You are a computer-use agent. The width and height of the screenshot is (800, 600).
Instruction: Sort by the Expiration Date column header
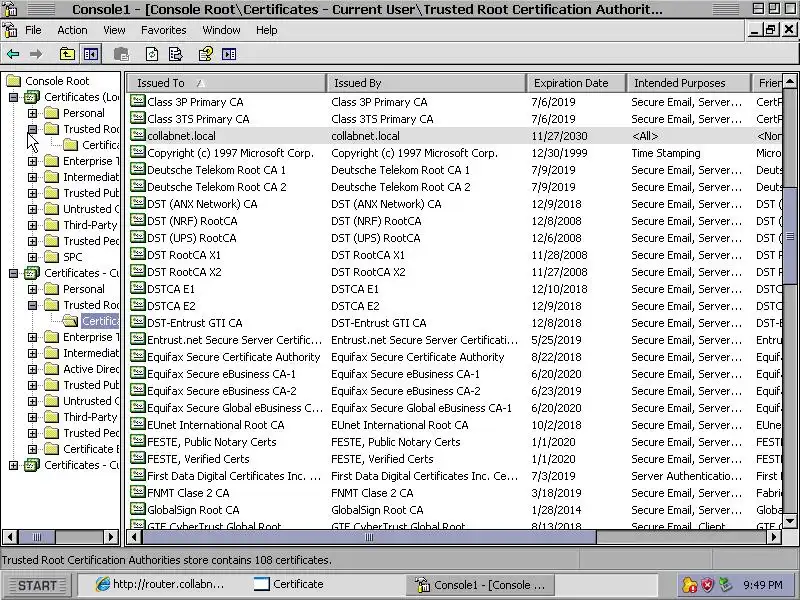576,83
